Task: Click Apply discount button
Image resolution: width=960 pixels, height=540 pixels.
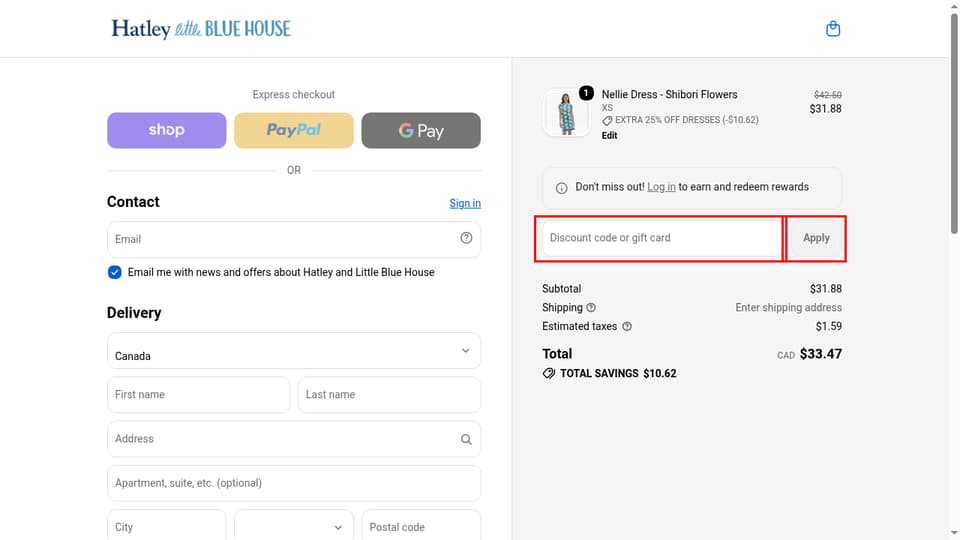Action: point(816,238)
